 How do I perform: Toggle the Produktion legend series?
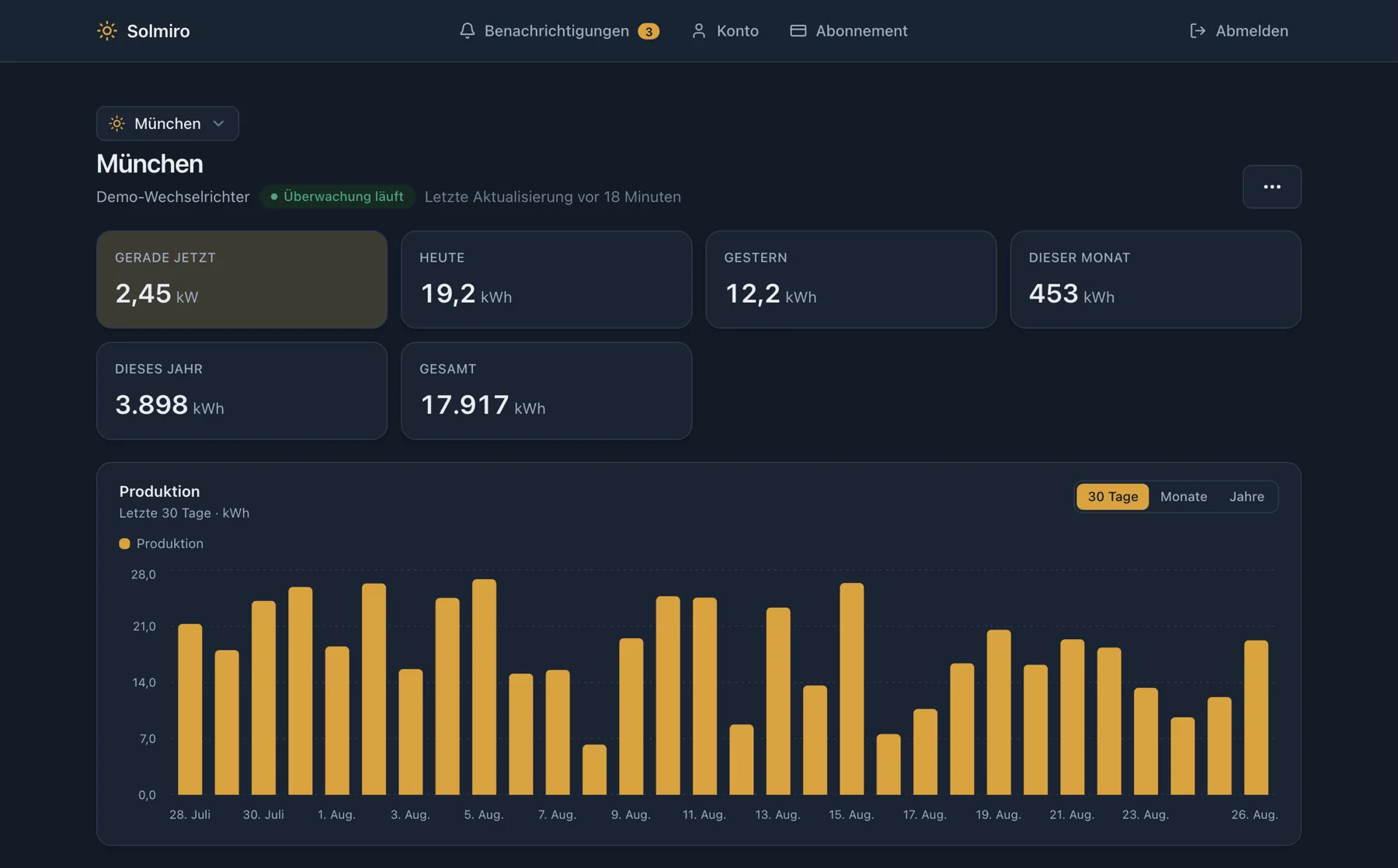click(x=162, y=543)
